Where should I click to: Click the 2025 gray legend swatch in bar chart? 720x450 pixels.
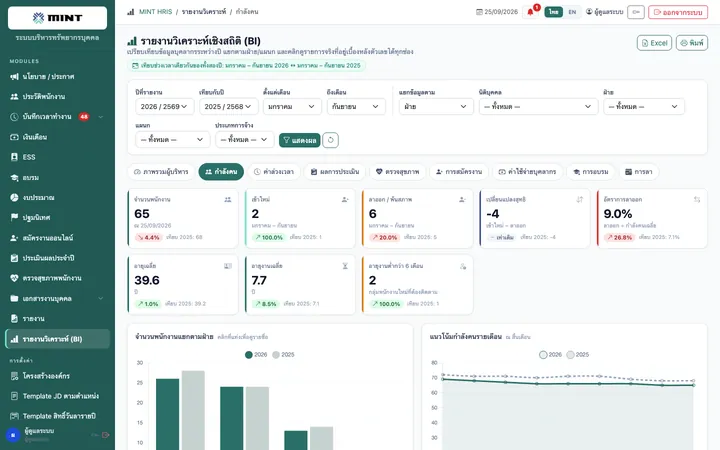point(276,354)
